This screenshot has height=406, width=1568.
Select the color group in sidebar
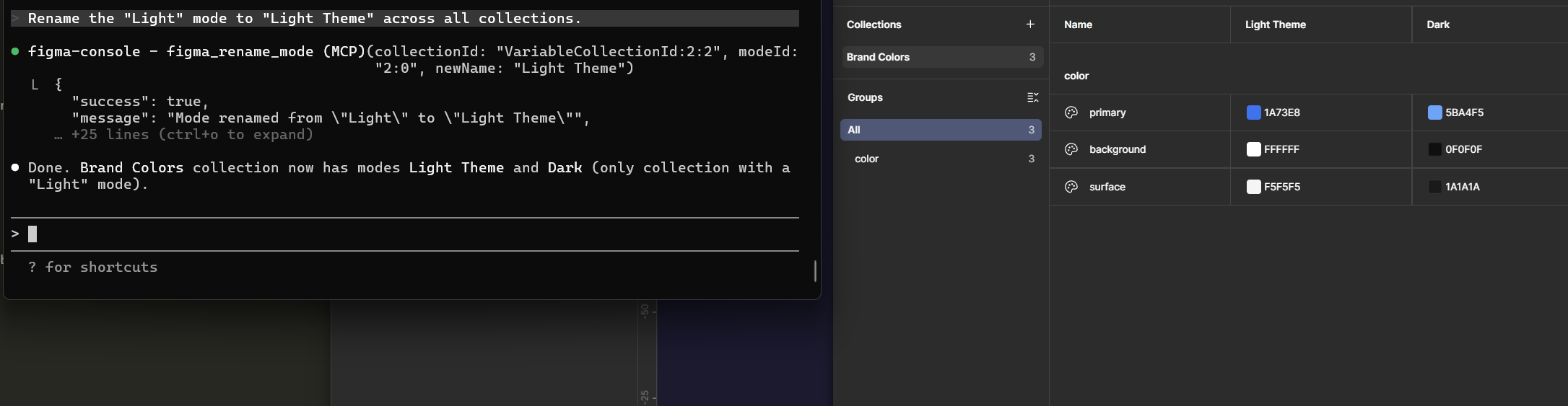point(941,159)
